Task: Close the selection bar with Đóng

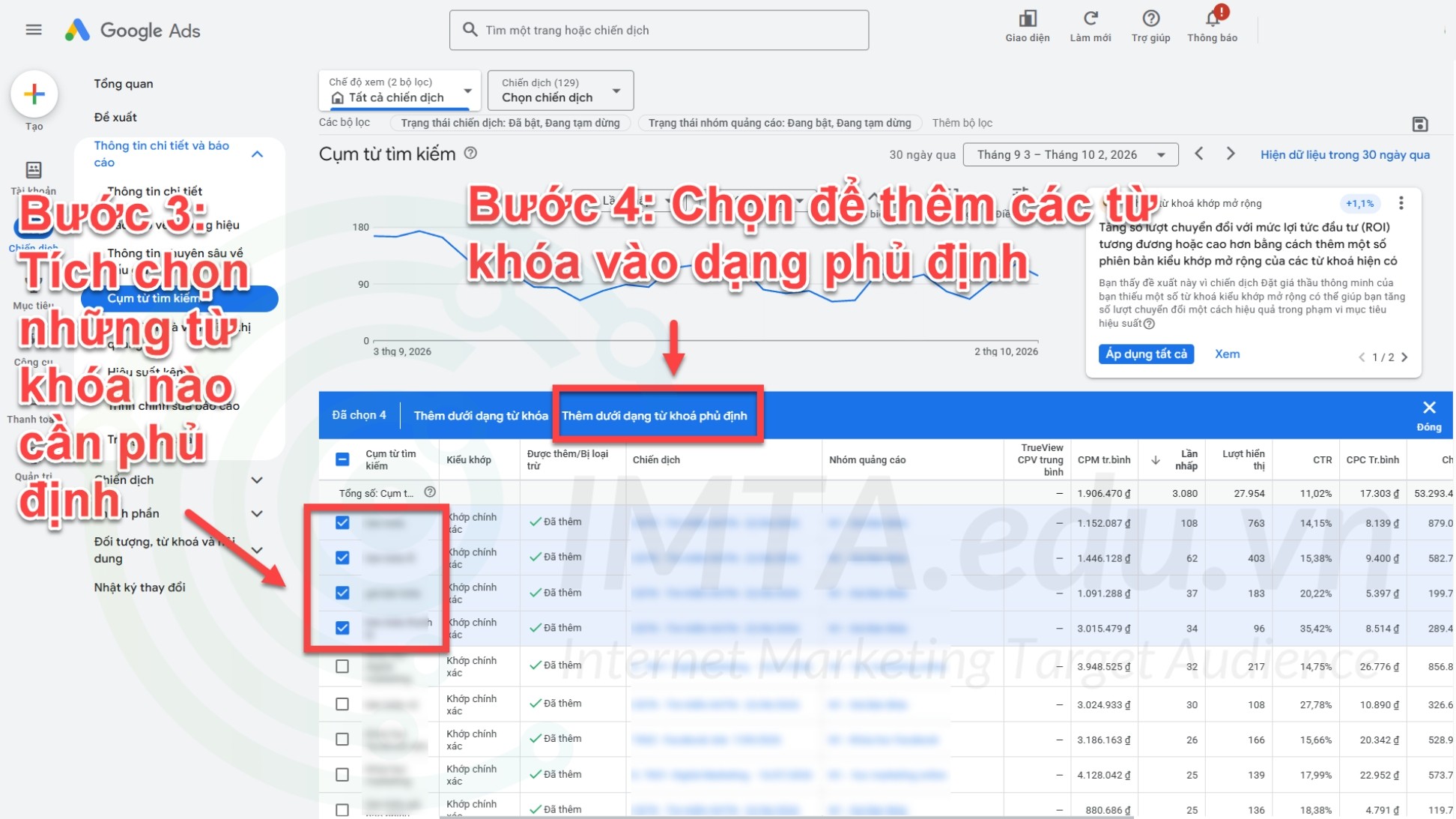Action: 1429,415
